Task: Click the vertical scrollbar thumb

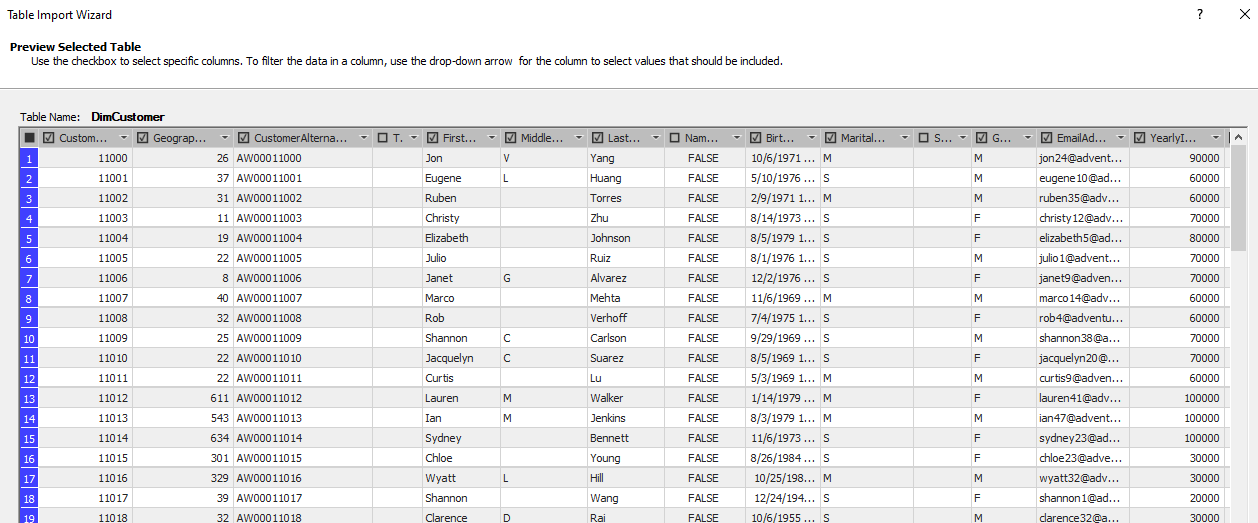Action: [1239, 195]
